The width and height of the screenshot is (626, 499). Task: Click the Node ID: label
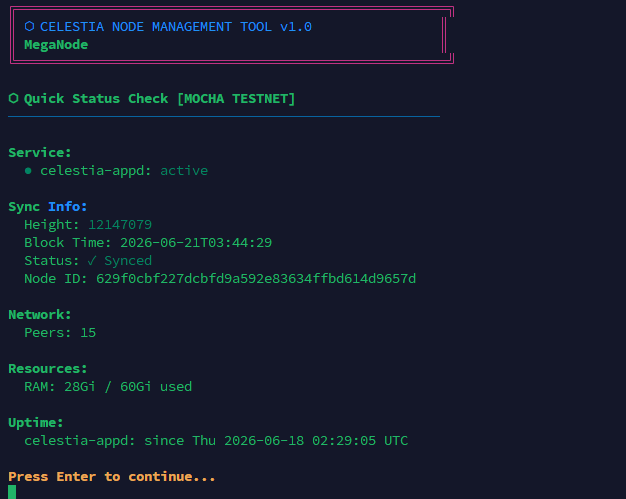pyautogui.click(x=56, y=279)
